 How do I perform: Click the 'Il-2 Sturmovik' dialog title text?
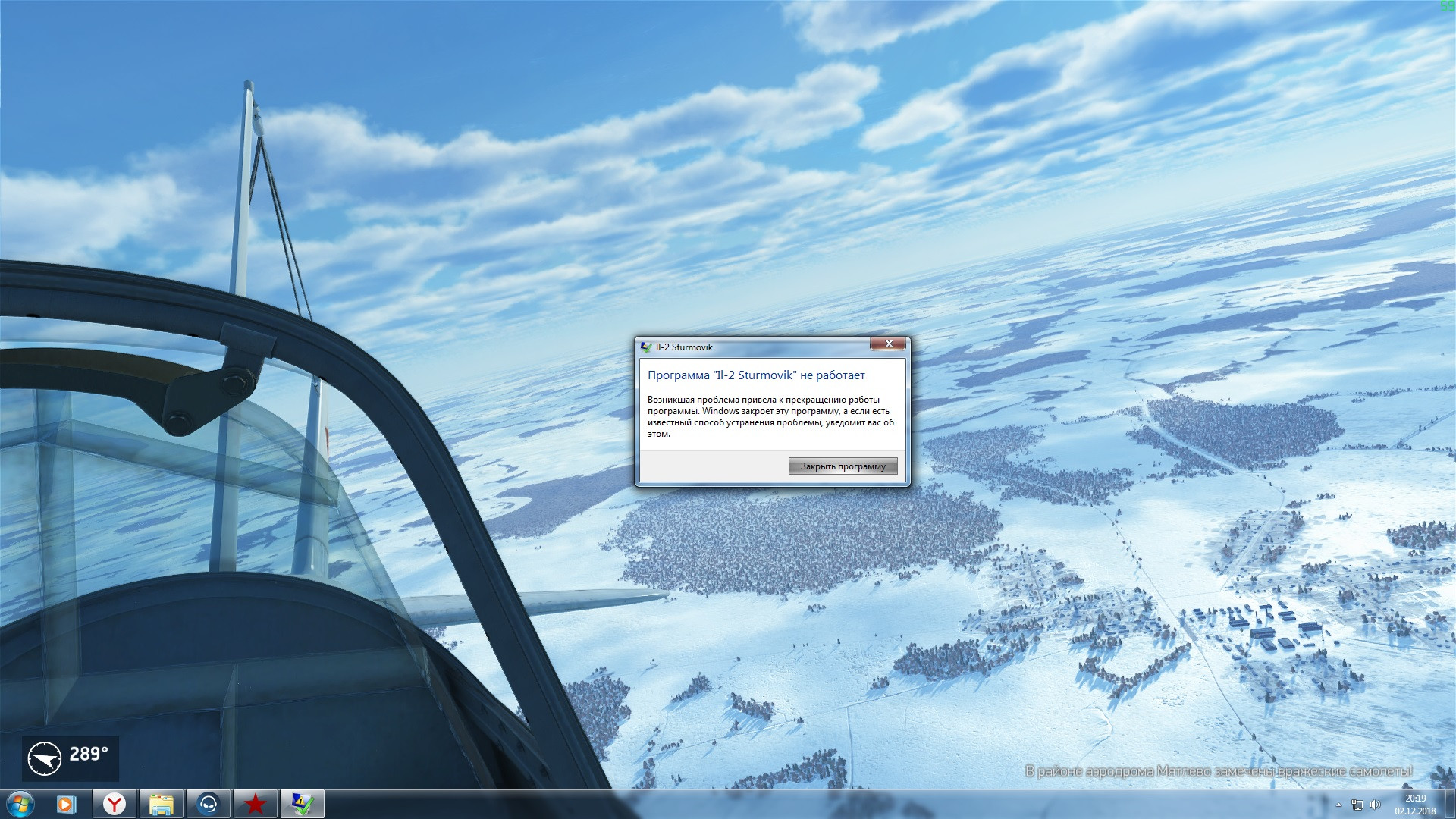click(x=684, y=347)
